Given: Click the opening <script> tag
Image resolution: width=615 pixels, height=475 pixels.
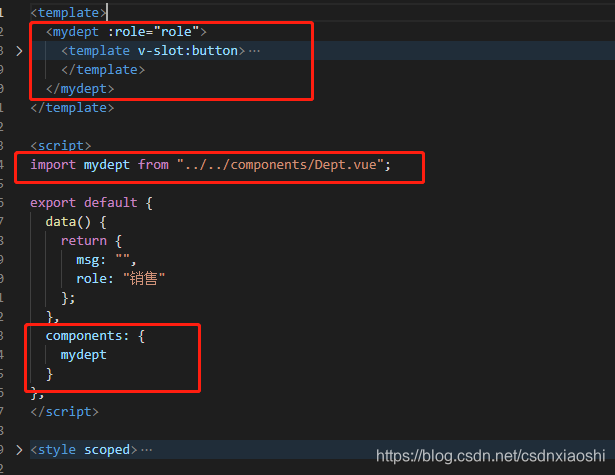Looking at the screenshot, I should 61,146.
